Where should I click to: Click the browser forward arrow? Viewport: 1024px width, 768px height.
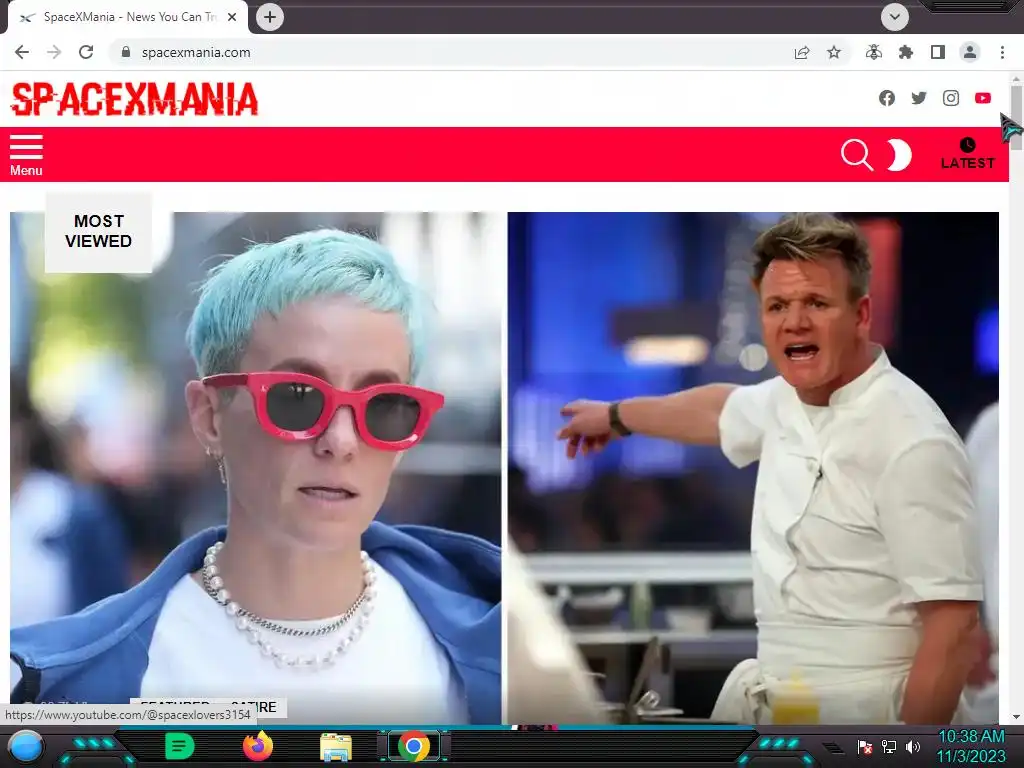[54, 52]
